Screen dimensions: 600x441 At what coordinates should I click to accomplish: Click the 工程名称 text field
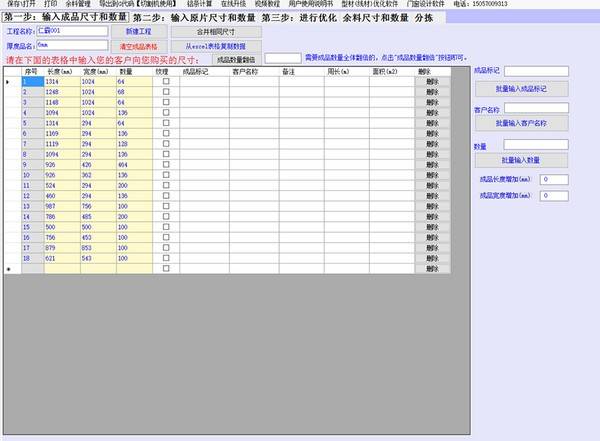64,32
